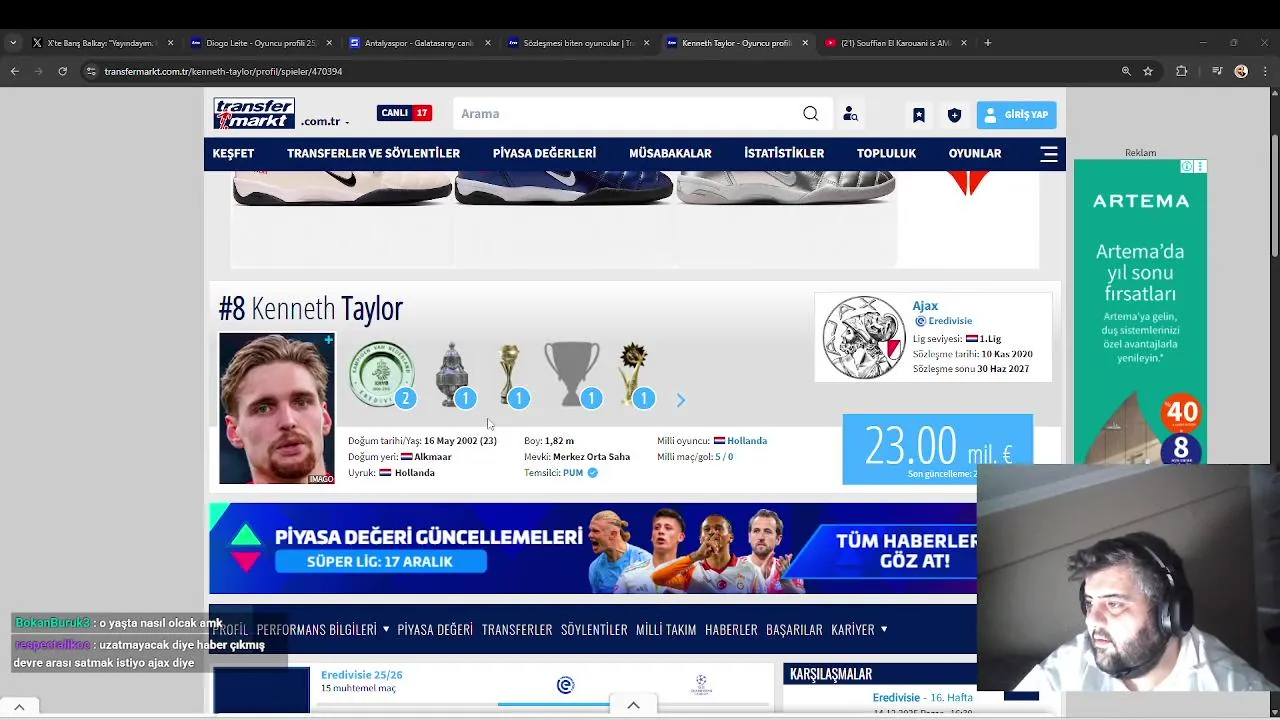1280x720 pixels.
Task: Expand the KARİYER dropdown tab
Action: coord(860,630)
